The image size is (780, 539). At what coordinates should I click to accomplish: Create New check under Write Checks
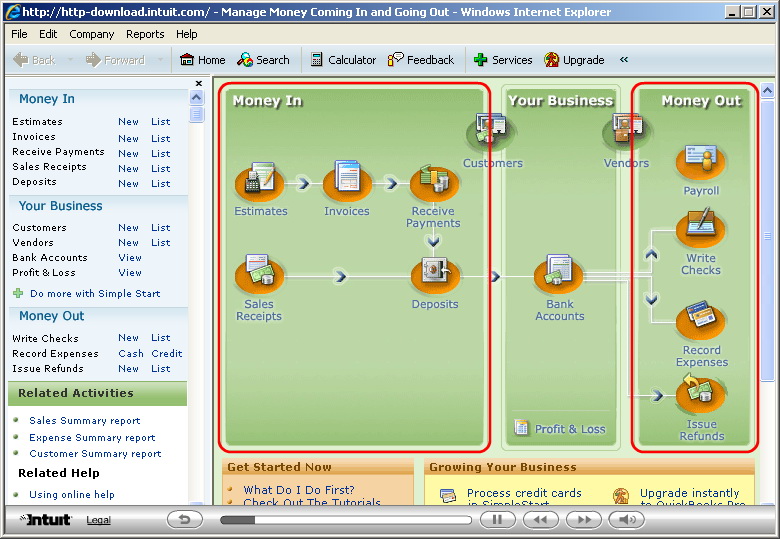coord(128,338)
